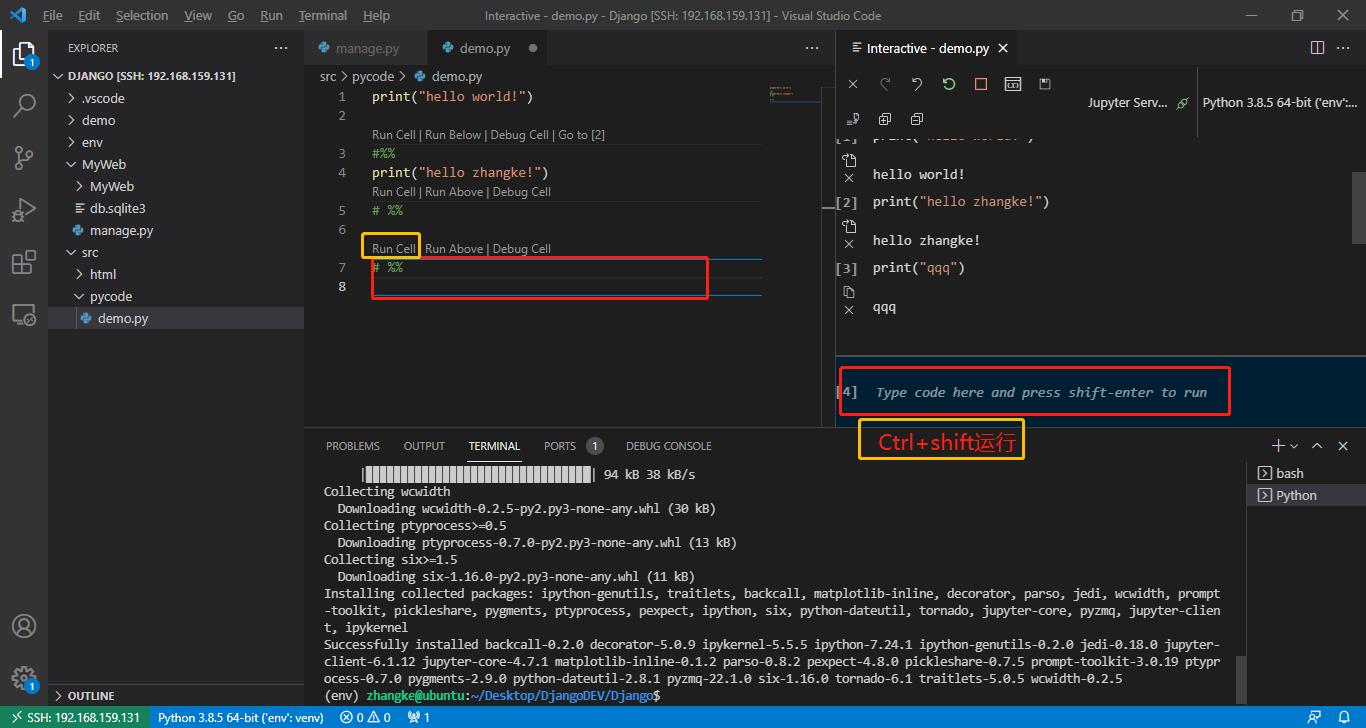Image resolution: width=1366 pixels, height=728 pixels.
Task: Restart the IPython kernel with green icon
Action: [949, 85]
